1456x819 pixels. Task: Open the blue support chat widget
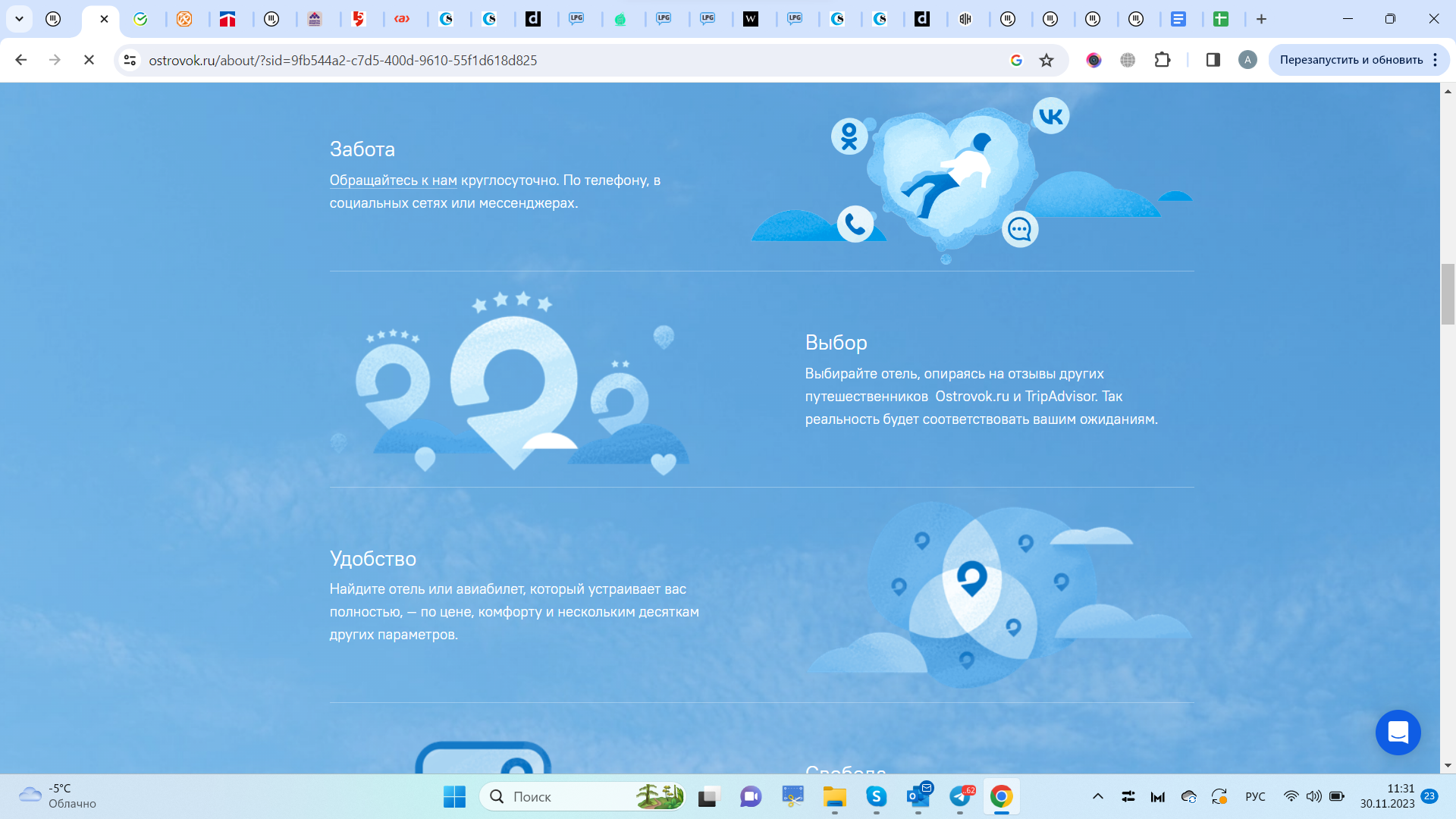1398,733
